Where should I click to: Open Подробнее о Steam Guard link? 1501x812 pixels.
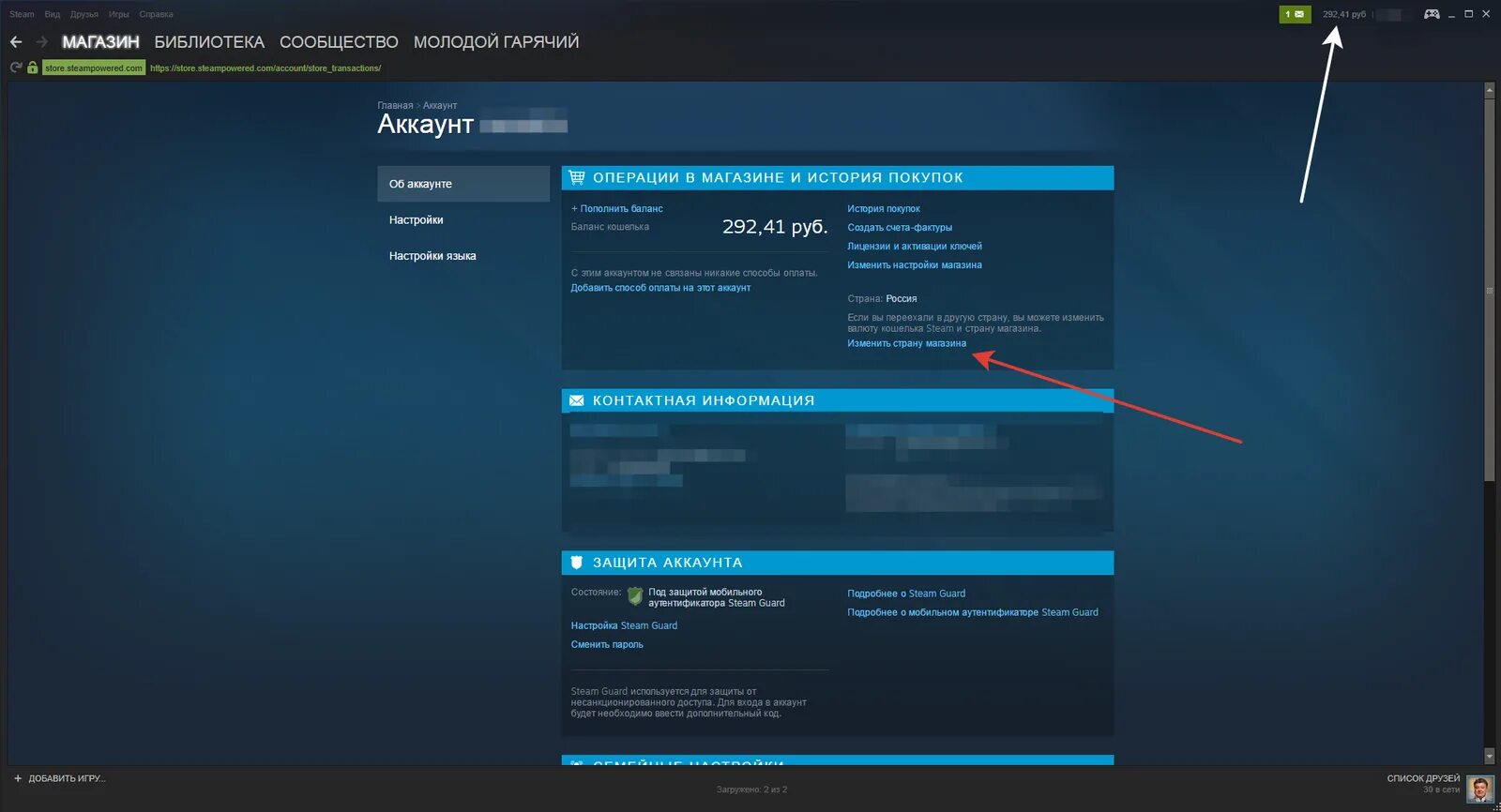click(906, 594)
